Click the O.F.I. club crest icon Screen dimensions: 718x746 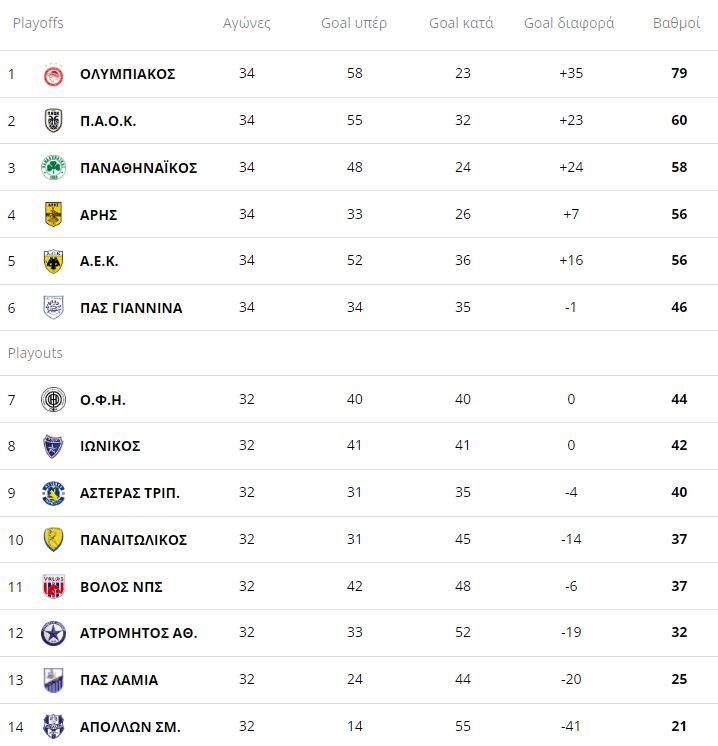(54, 400)
